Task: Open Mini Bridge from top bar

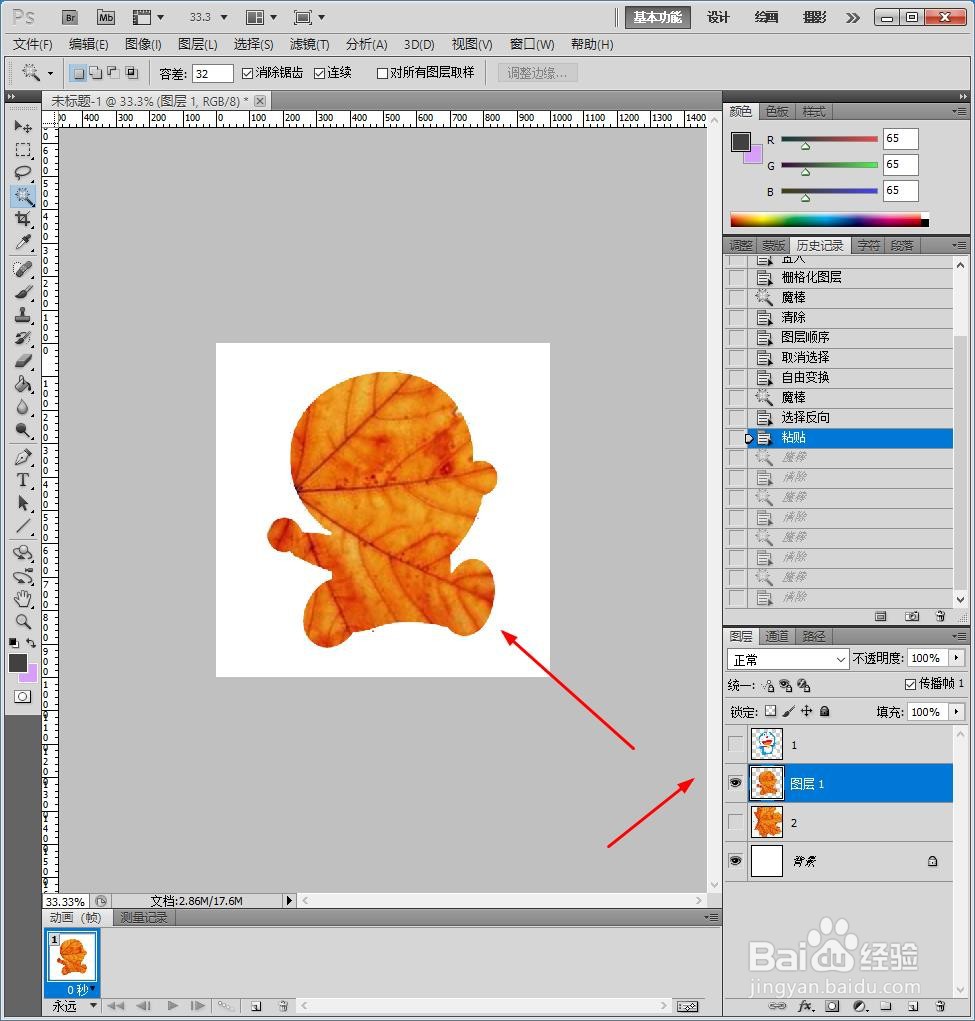Action: coord(106,18)
